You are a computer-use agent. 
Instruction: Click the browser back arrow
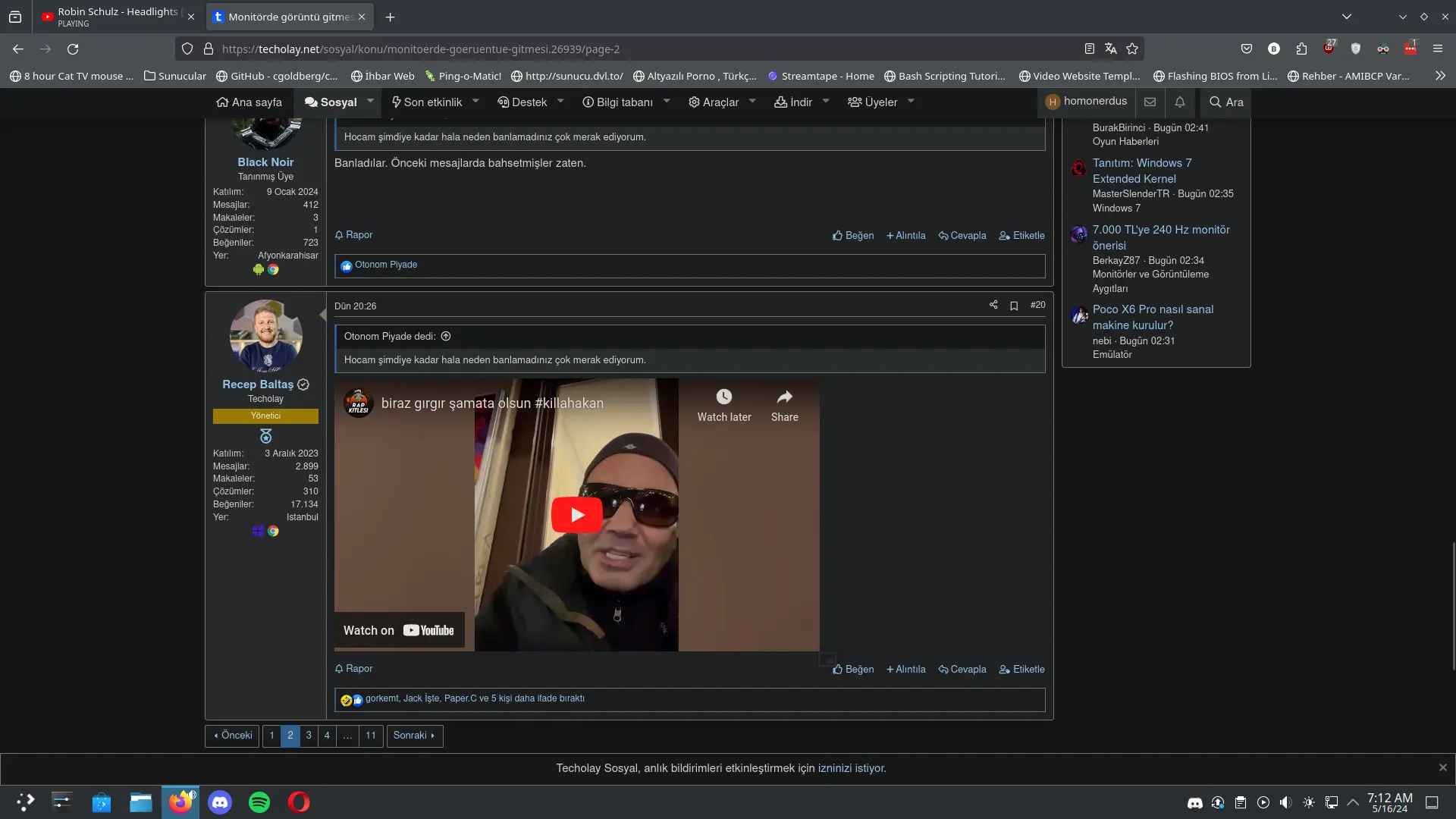(x=18, y=49)
